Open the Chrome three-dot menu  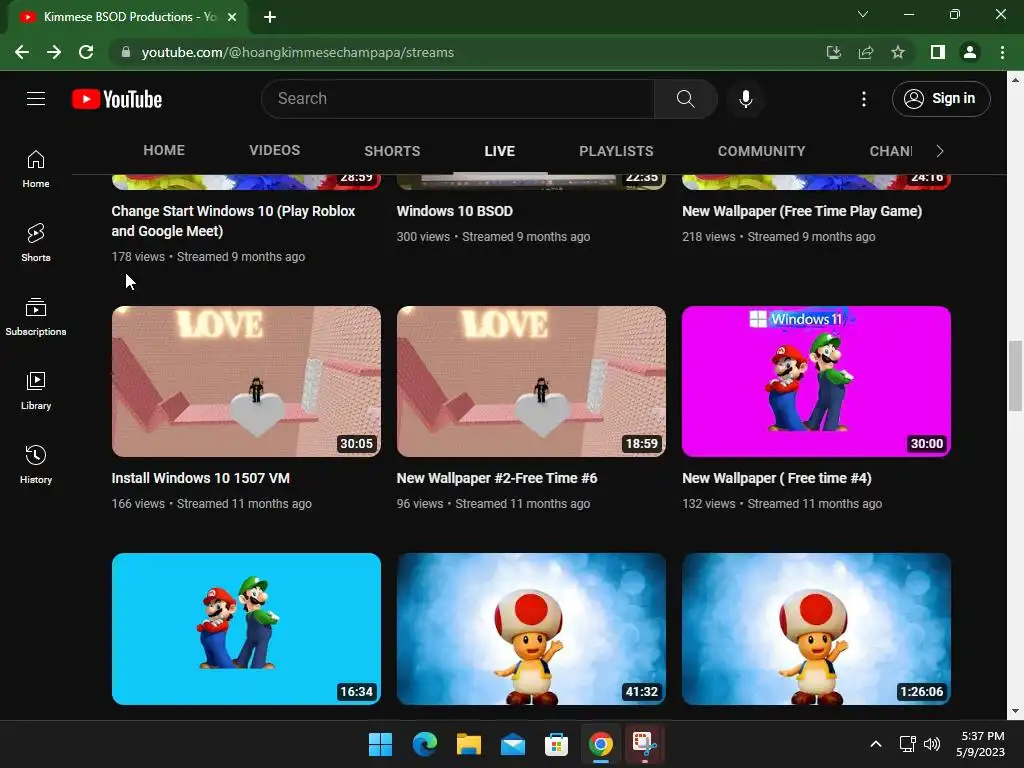click(1002, 52)
